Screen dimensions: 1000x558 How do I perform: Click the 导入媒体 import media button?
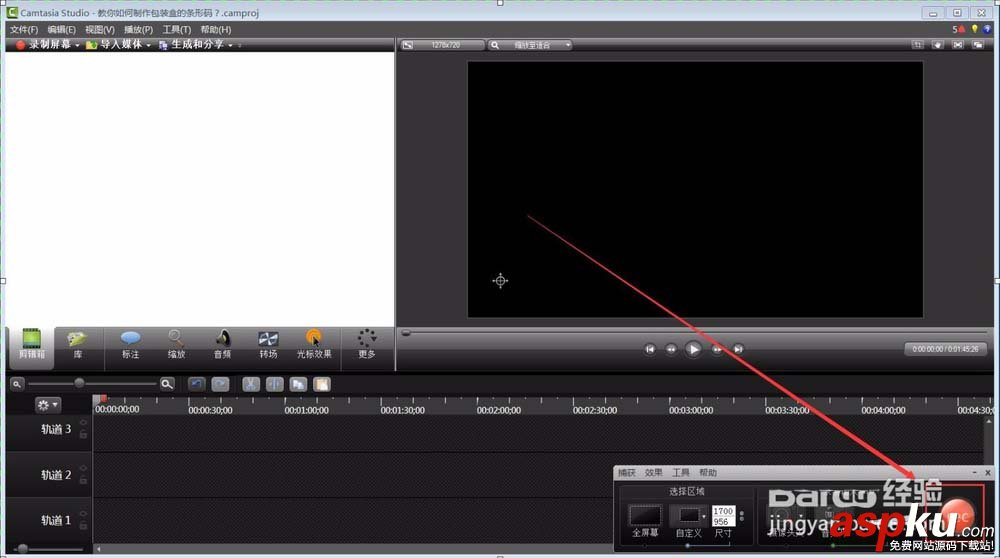[x=115, y=45]
